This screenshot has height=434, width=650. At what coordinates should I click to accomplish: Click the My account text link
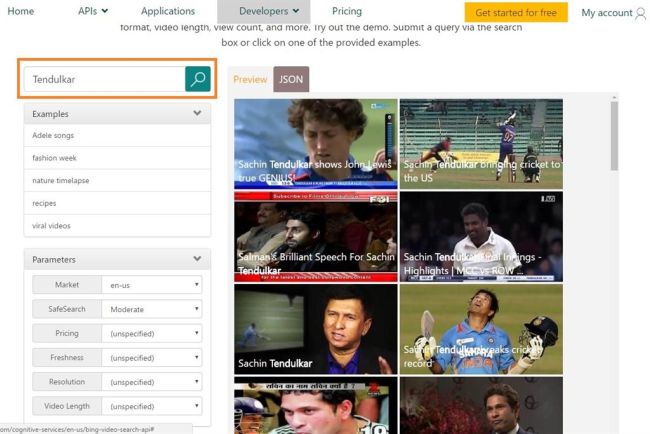[606, 13]
